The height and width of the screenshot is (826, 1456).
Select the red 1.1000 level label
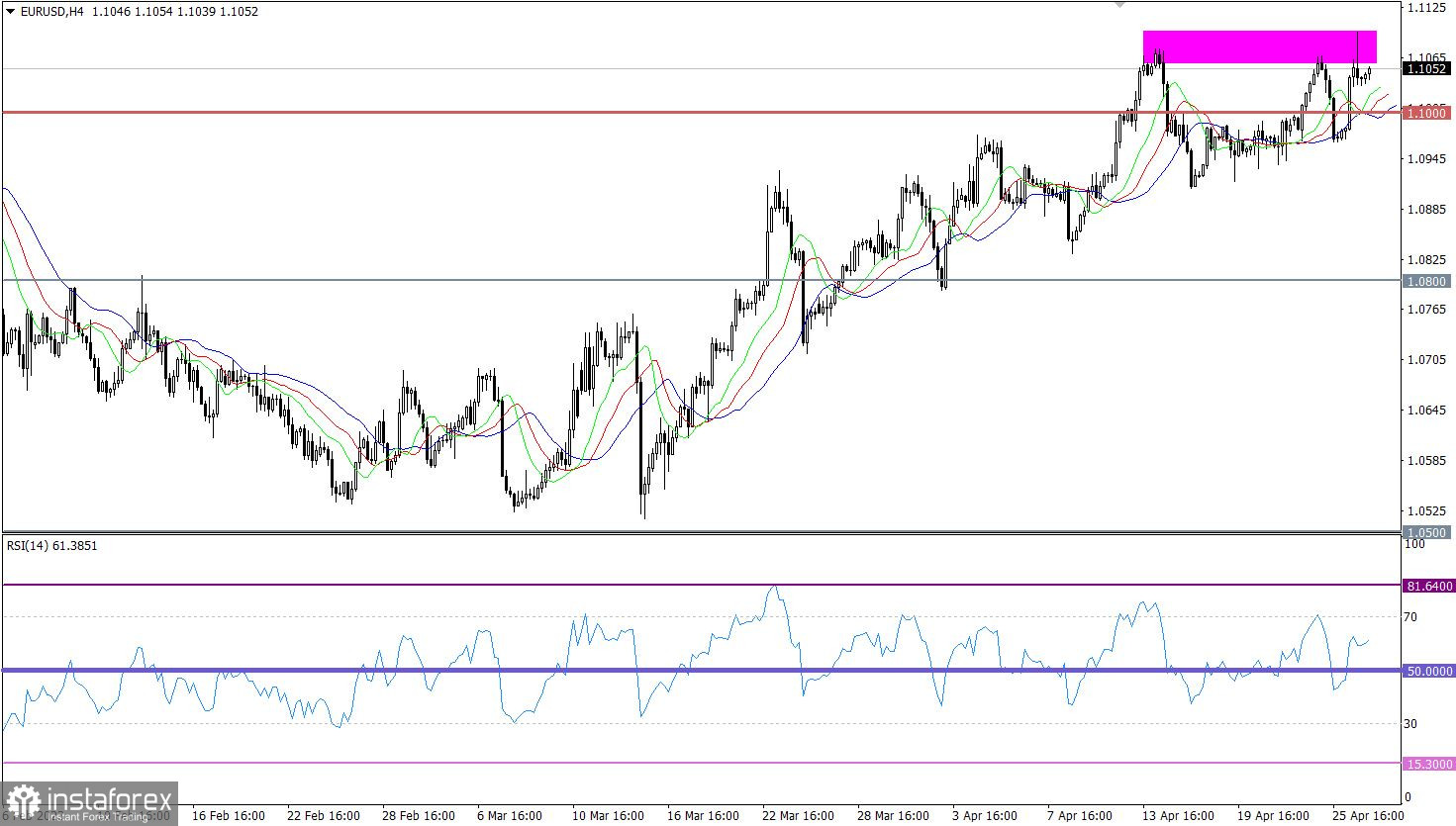click(1427, 113)
